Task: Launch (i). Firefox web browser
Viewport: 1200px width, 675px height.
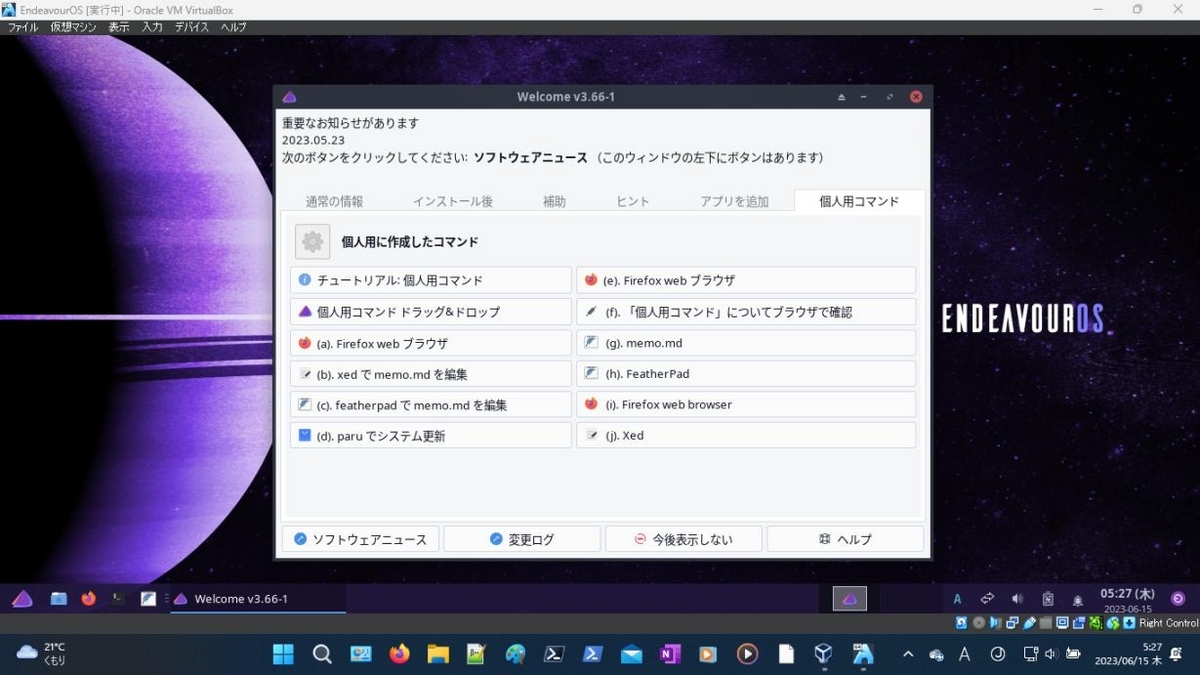Action: 746,405
